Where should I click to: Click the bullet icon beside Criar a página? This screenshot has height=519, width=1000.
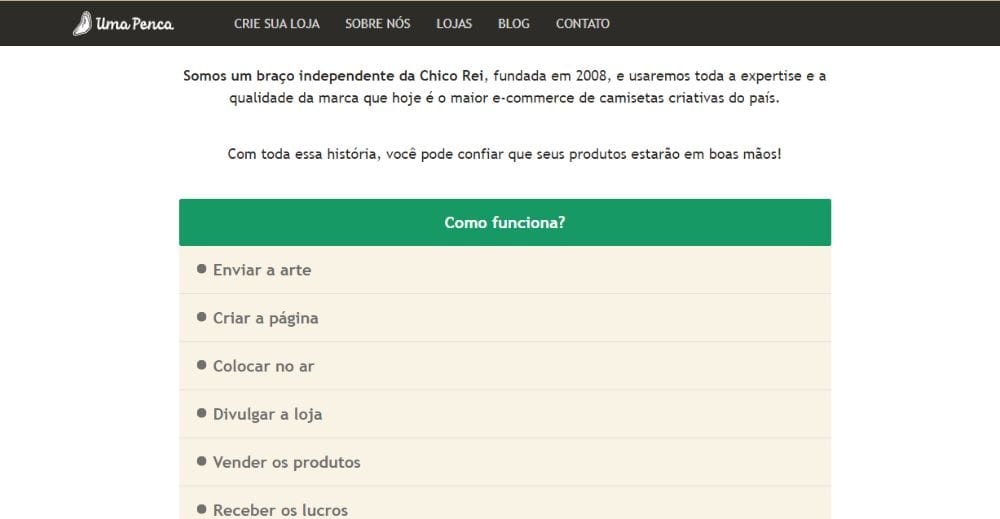point(202,317)
